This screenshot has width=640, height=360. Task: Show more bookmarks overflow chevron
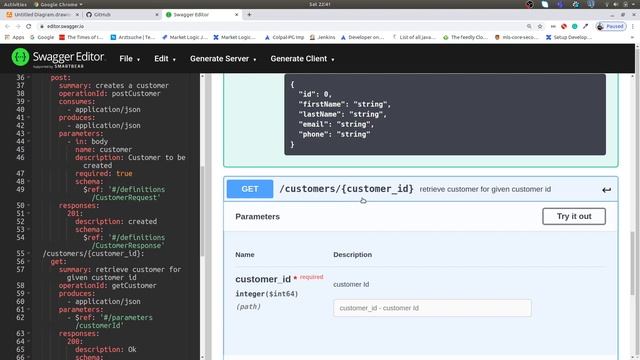pos(633,37)
